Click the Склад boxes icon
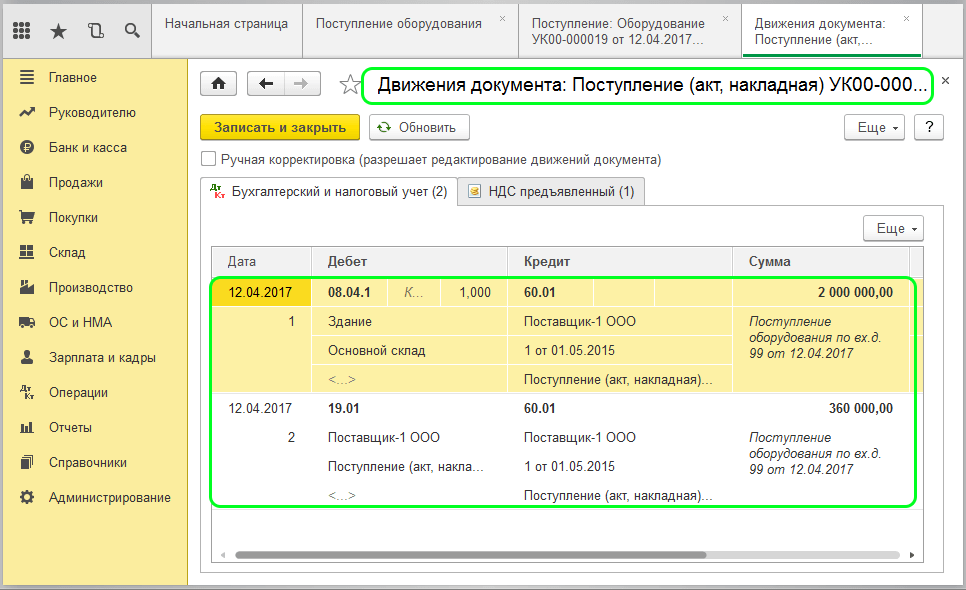 click(x=26, y=253)
